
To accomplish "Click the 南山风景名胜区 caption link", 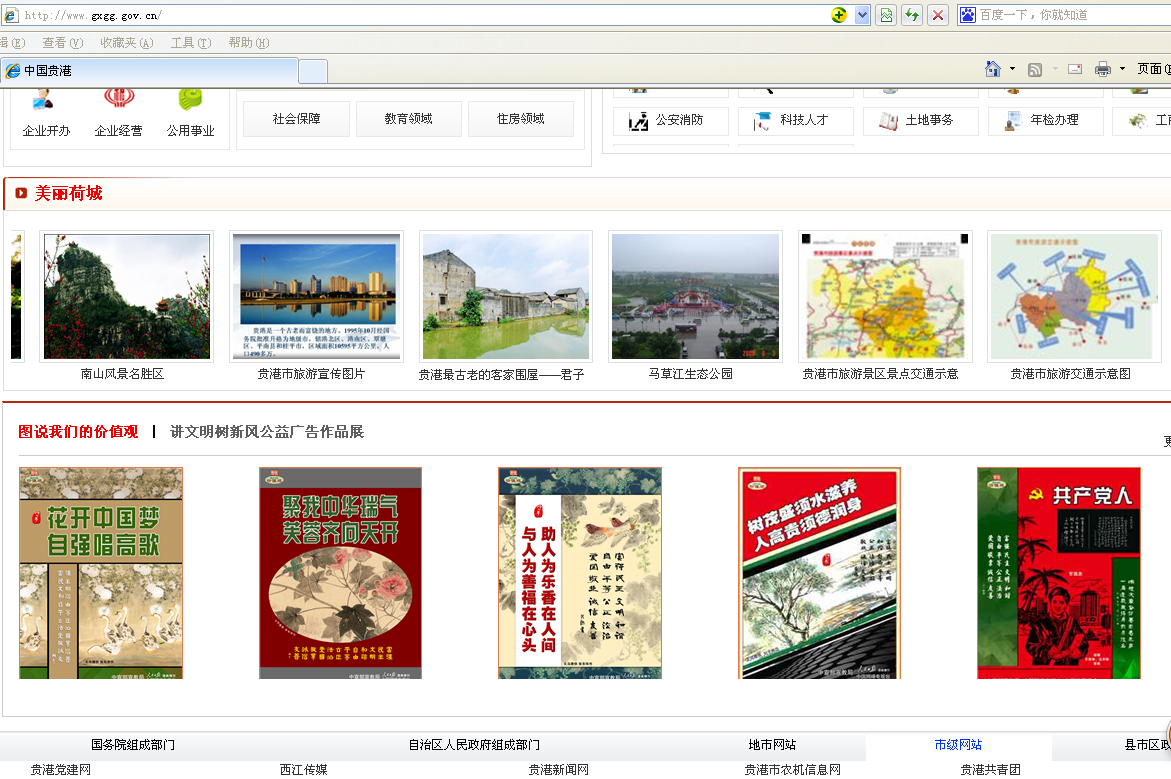I will tap(122, 373).
